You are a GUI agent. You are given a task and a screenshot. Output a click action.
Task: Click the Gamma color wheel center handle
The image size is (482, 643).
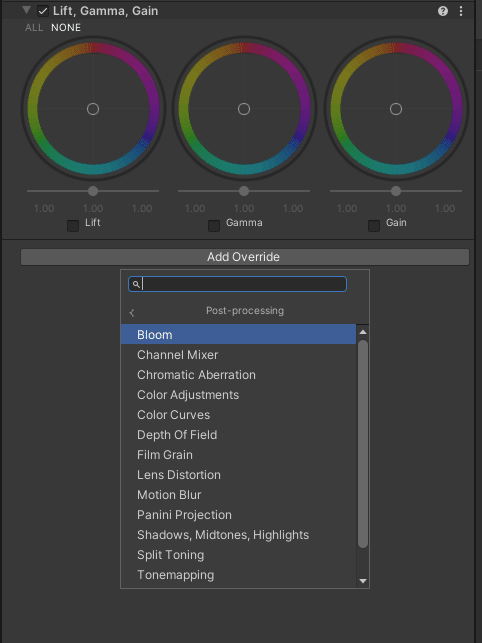[244, 109]
